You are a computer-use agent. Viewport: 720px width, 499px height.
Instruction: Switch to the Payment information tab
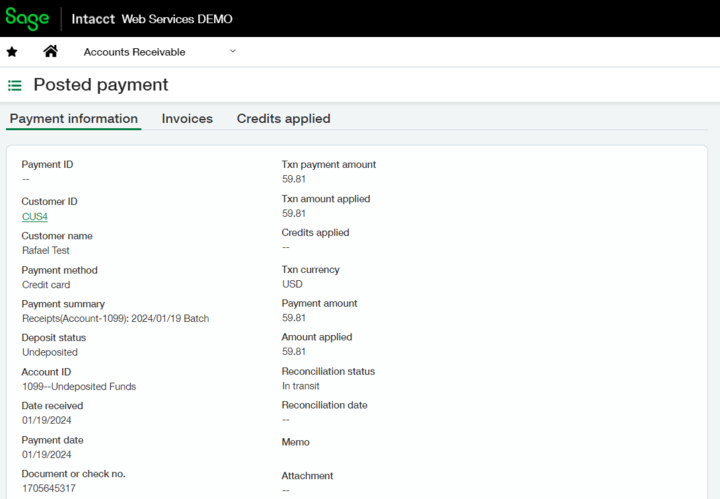(x=74, y=119)
